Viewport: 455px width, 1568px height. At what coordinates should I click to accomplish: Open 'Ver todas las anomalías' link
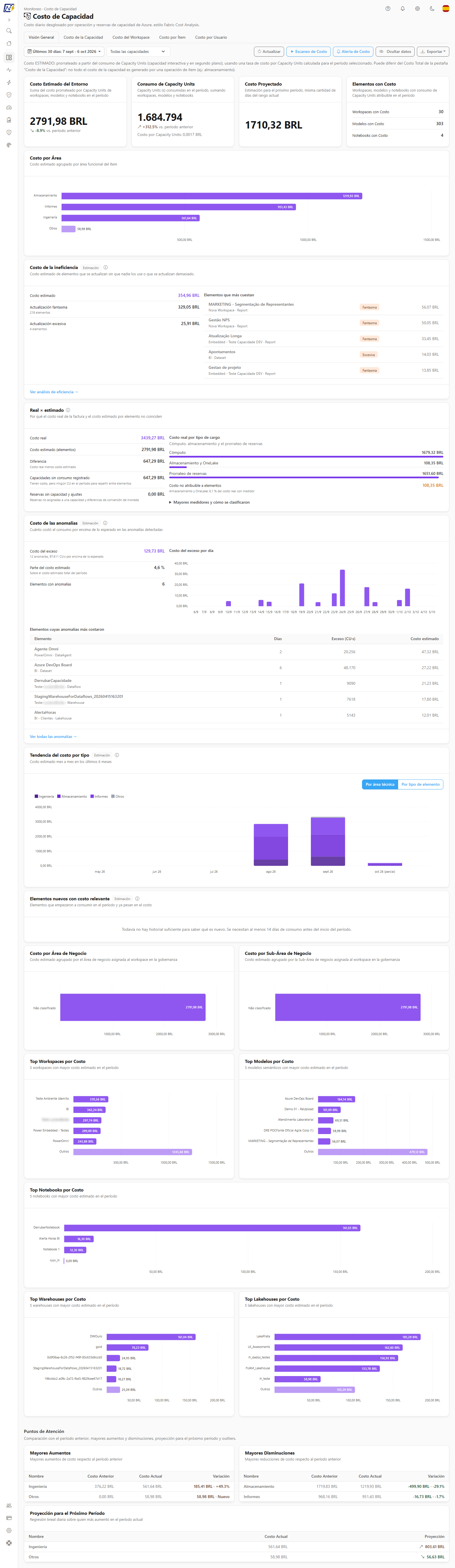pos(53,737)
